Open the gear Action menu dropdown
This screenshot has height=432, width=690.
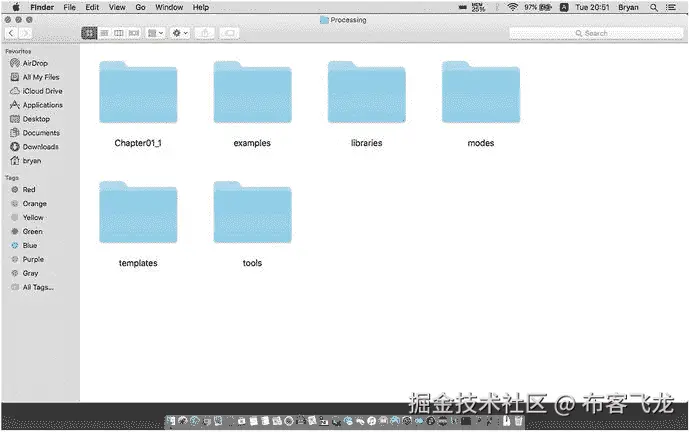click(180, 33)
